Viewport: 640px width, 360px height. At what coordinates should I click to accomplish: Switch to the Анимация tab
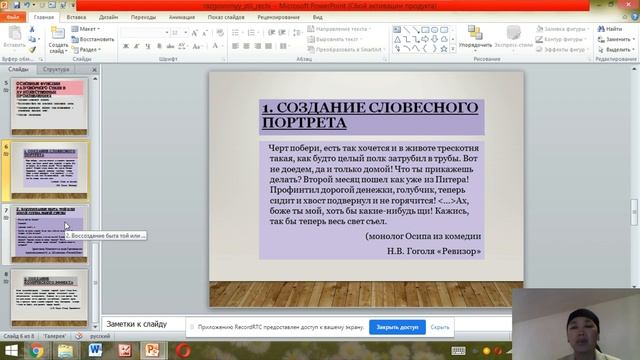[x=182, y=17]
